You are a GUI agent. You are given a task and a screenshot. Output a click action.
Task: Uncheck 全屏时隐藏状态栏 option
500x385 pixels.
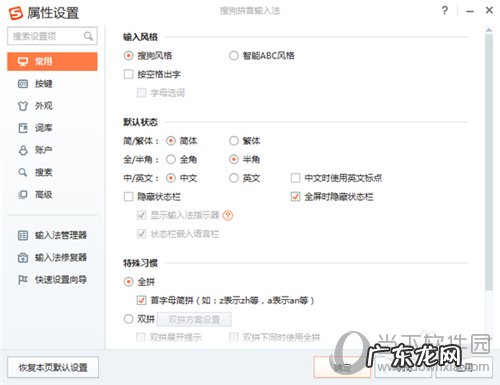click(x=295, y=197)
